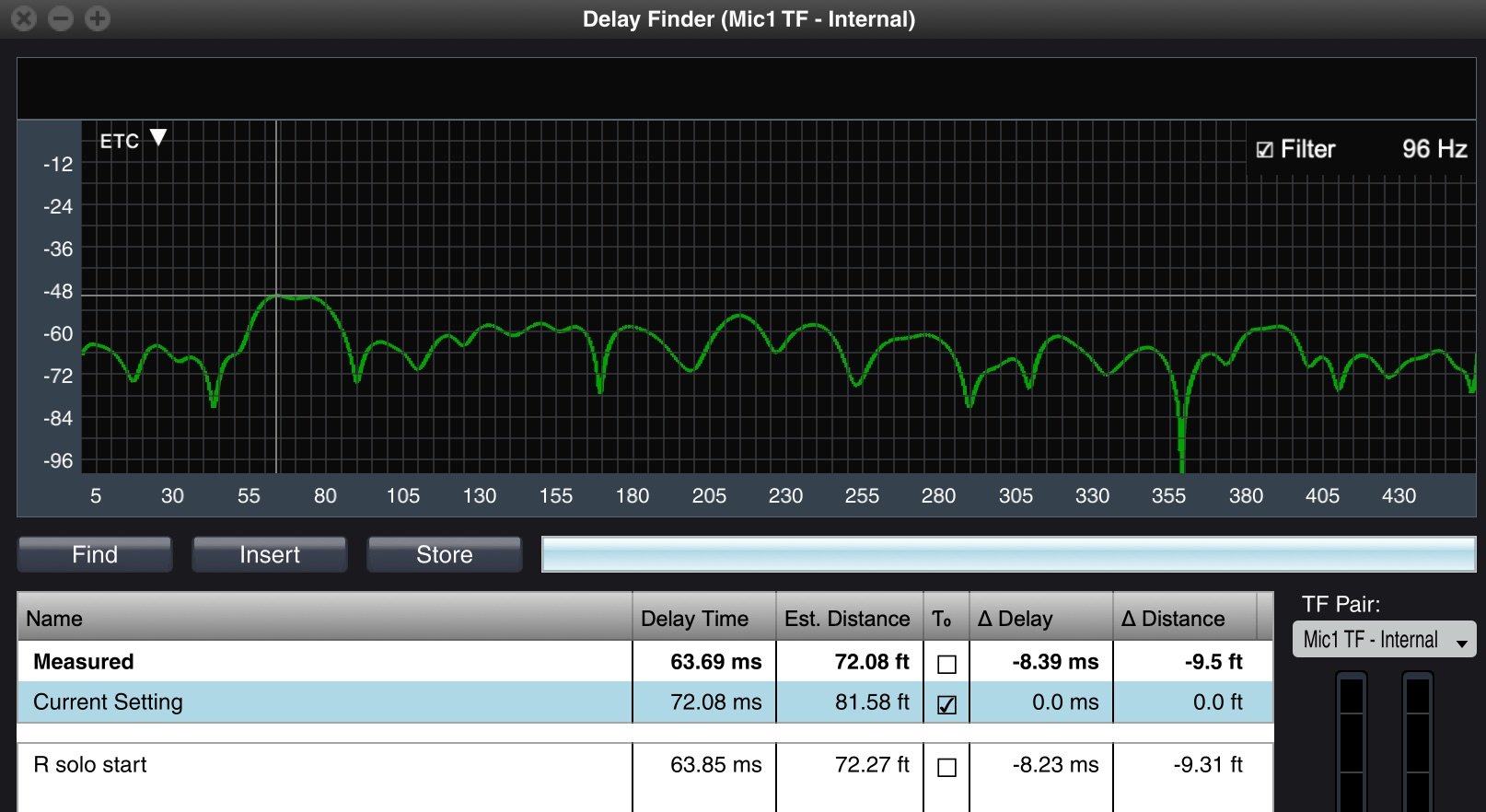Click the Delay Finder window title
This screenshot has height=812, width=1486.
pyautogui.click(x=749, y=19)
